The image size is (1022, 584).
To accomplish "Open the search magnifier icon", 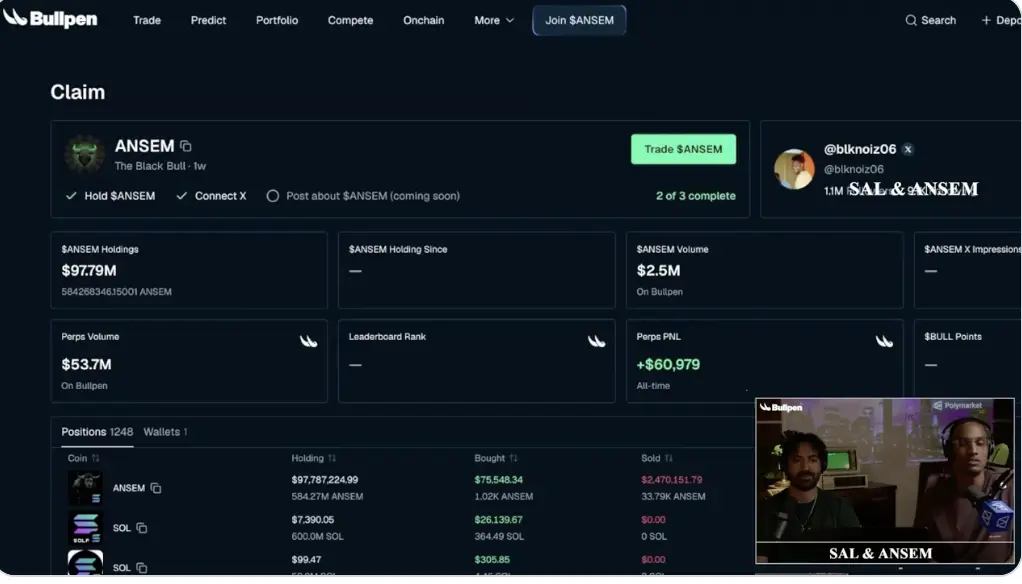I will tap(911, 20).
